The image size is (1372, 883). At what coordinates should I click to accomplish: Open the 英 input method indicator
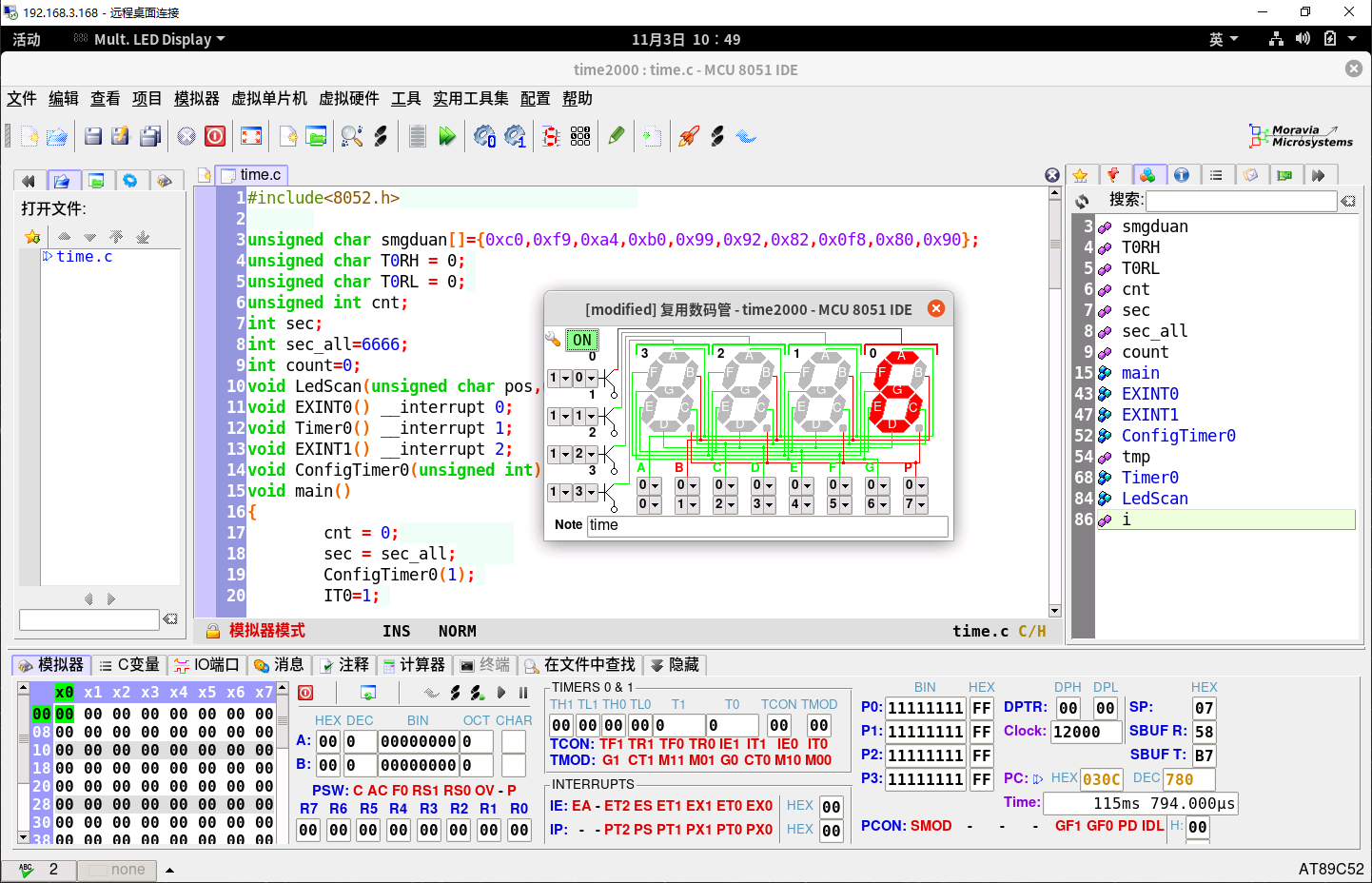(1223, 39)
